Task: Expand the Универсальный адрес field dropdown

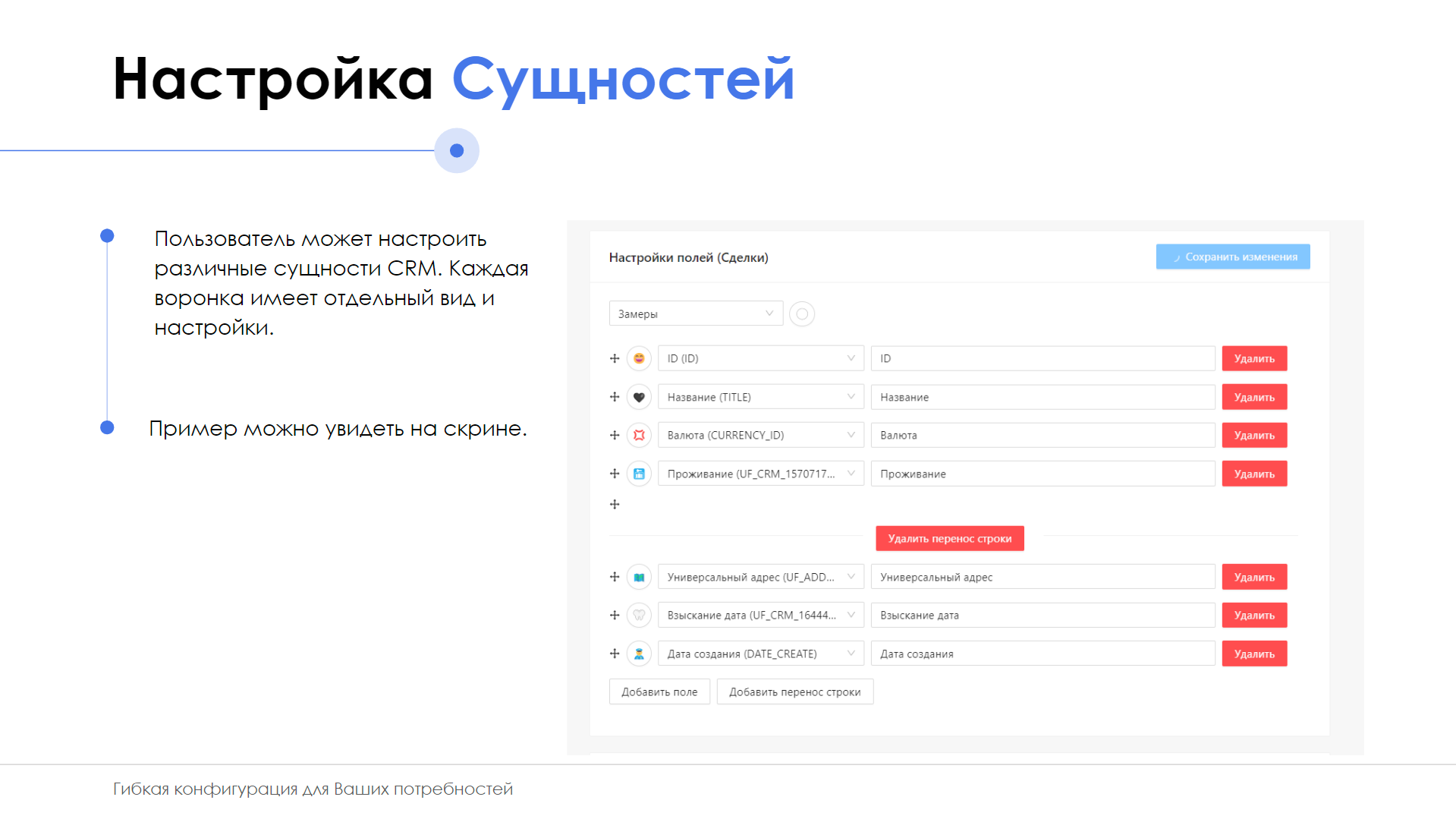Action: coord(760,577)
